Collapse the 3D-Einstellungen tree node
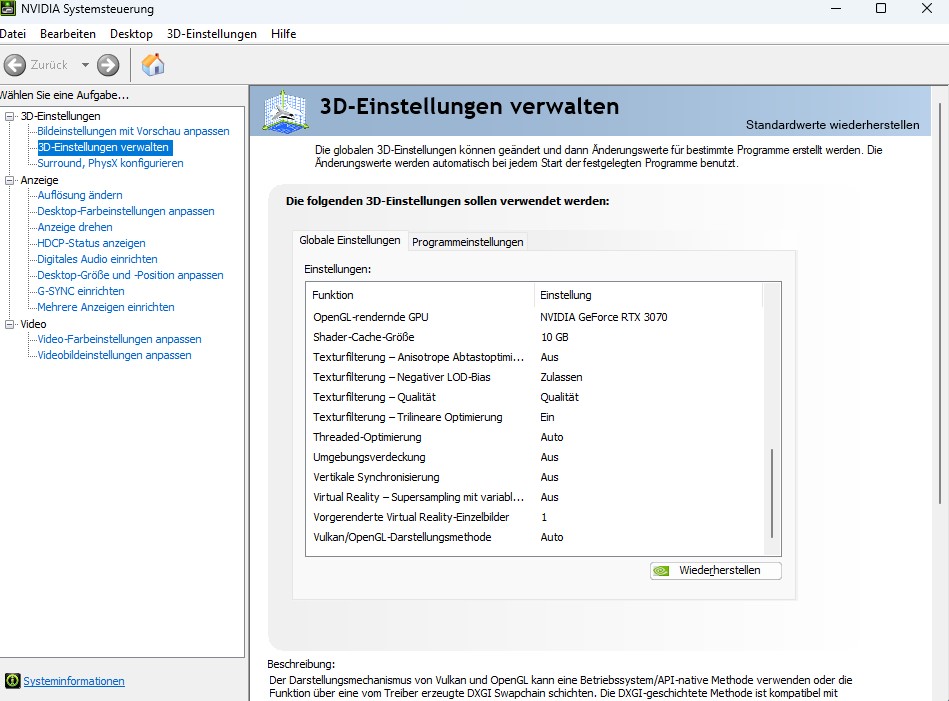 [x=10, y=116]
